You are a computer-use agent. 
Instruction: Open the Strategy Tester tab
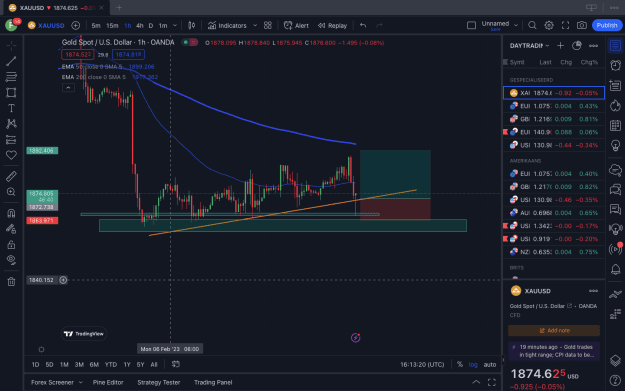159,382
